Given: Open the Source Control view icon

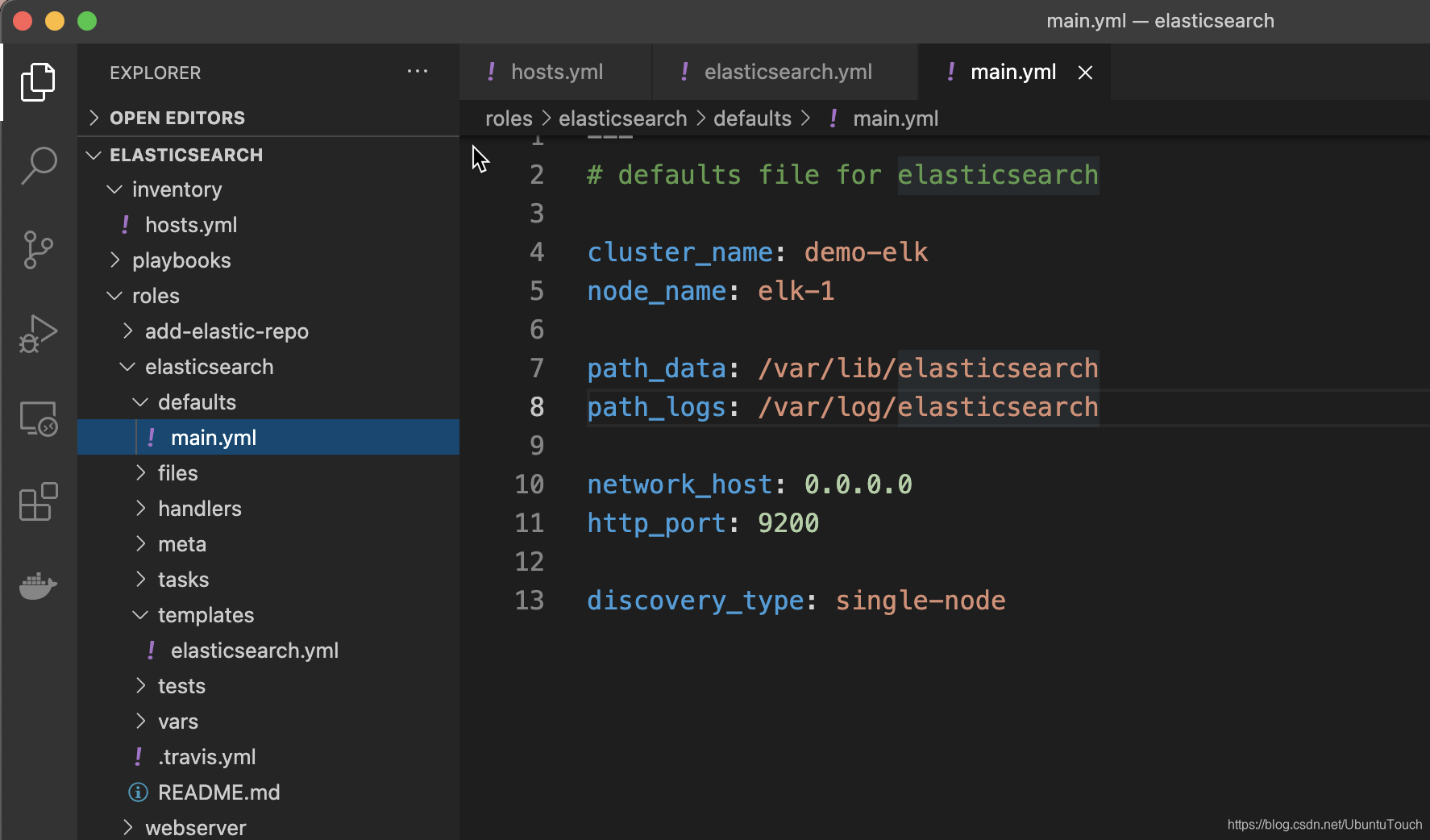Looking at the screenshot, I should 38,249.
